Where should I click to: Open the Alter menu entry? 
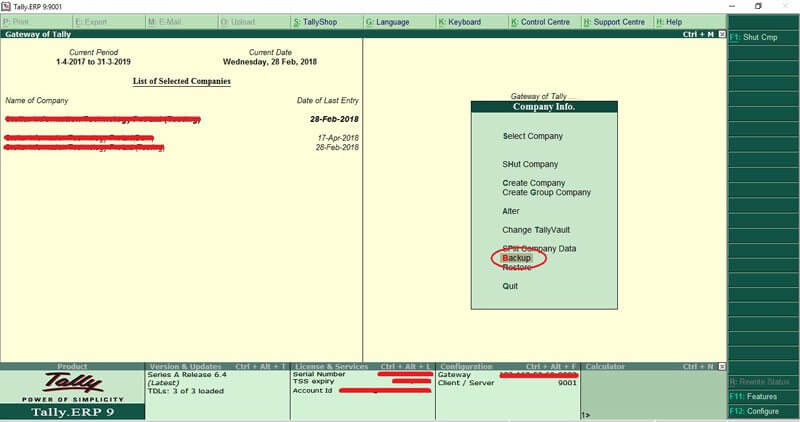coord(511,211)
